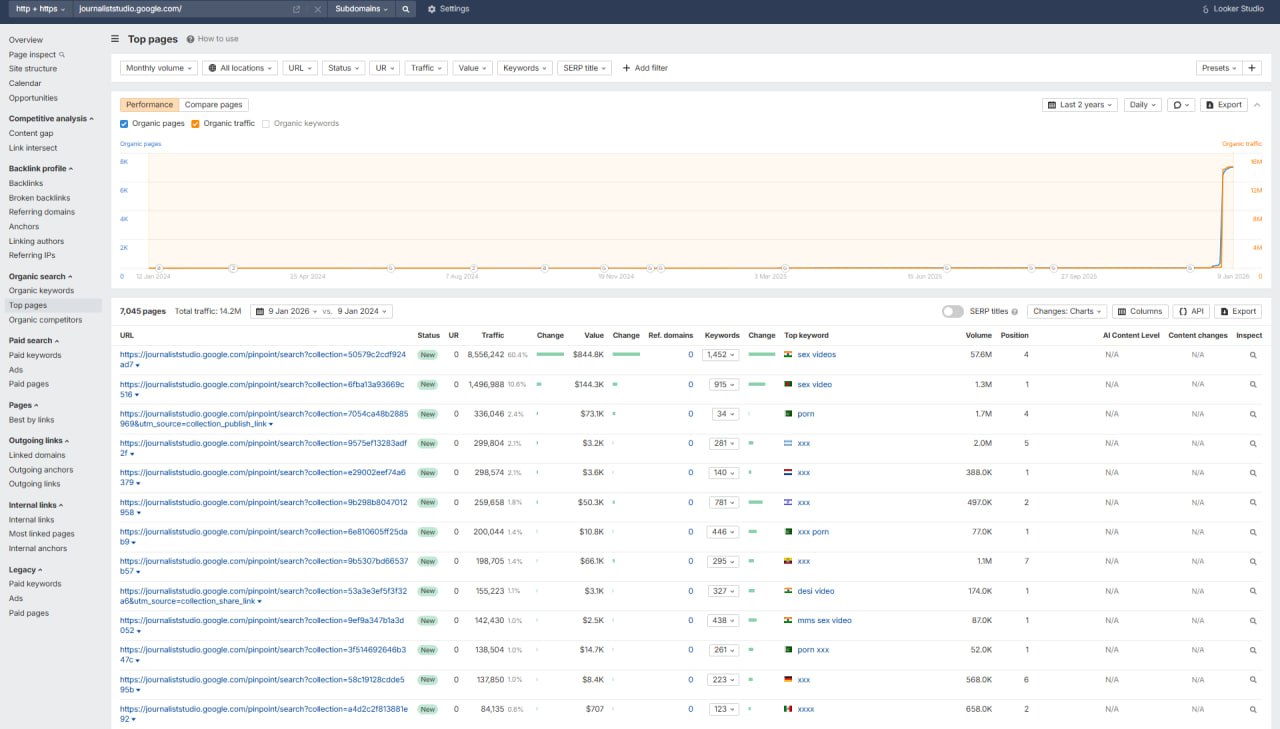Switch to the Compare pages tab
This screenshot has width=1280, height=729.
[213, 105]
